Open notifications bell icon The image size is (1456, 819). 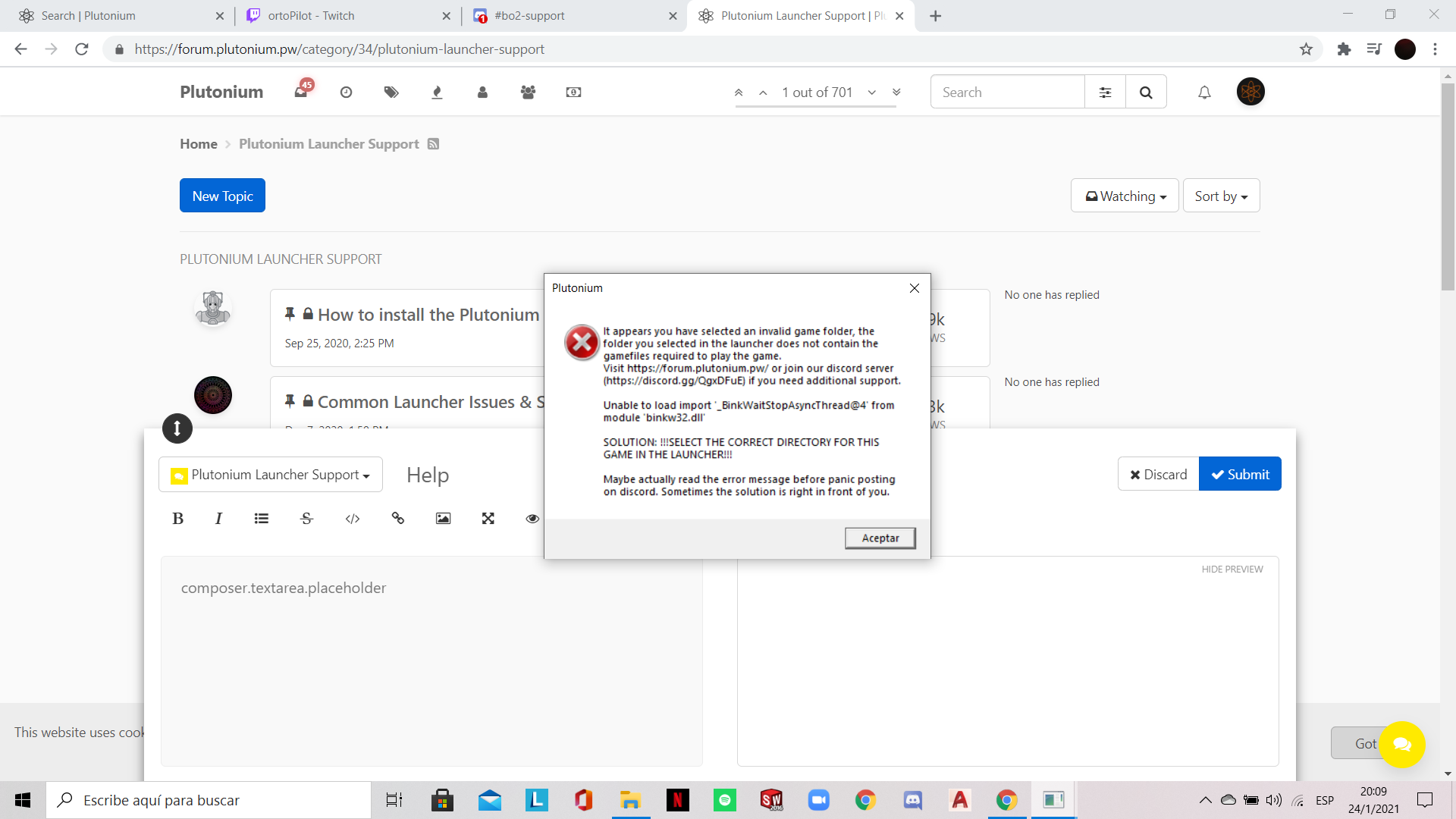point(1204,93)
